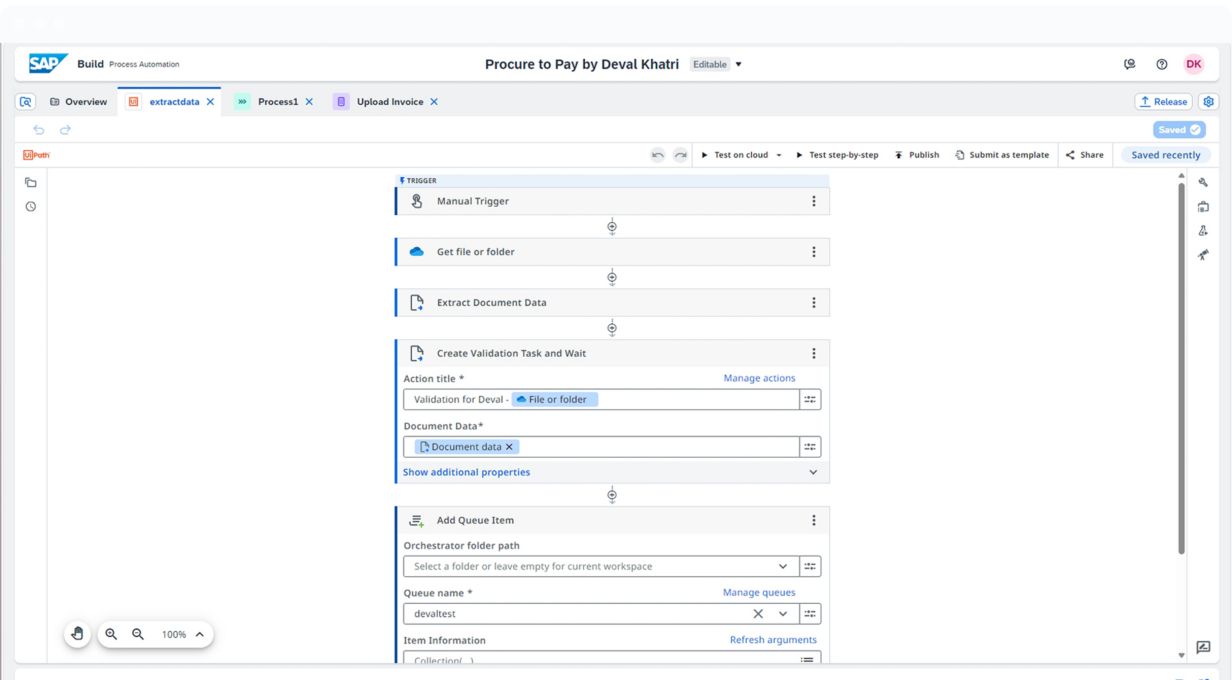Click the zoom in magnifier icon
The width and height of the screenshot is (1232, 680).
pos(111,634)
